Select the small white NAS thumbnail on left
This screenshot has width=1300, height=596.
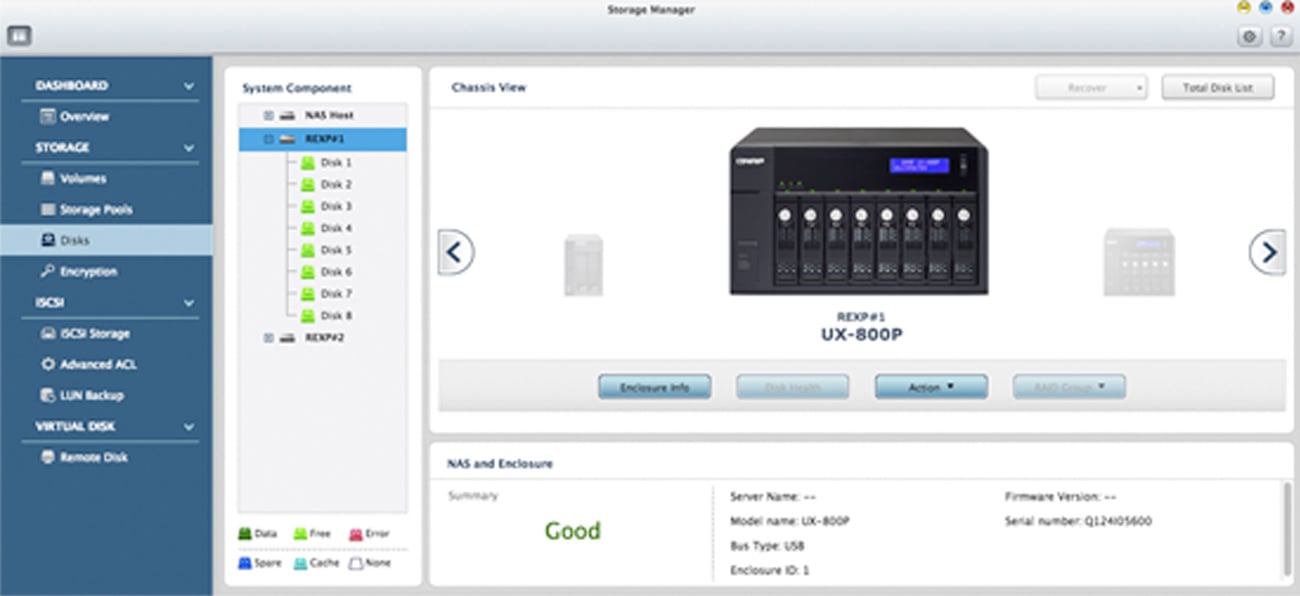click(x=583, y=264)
